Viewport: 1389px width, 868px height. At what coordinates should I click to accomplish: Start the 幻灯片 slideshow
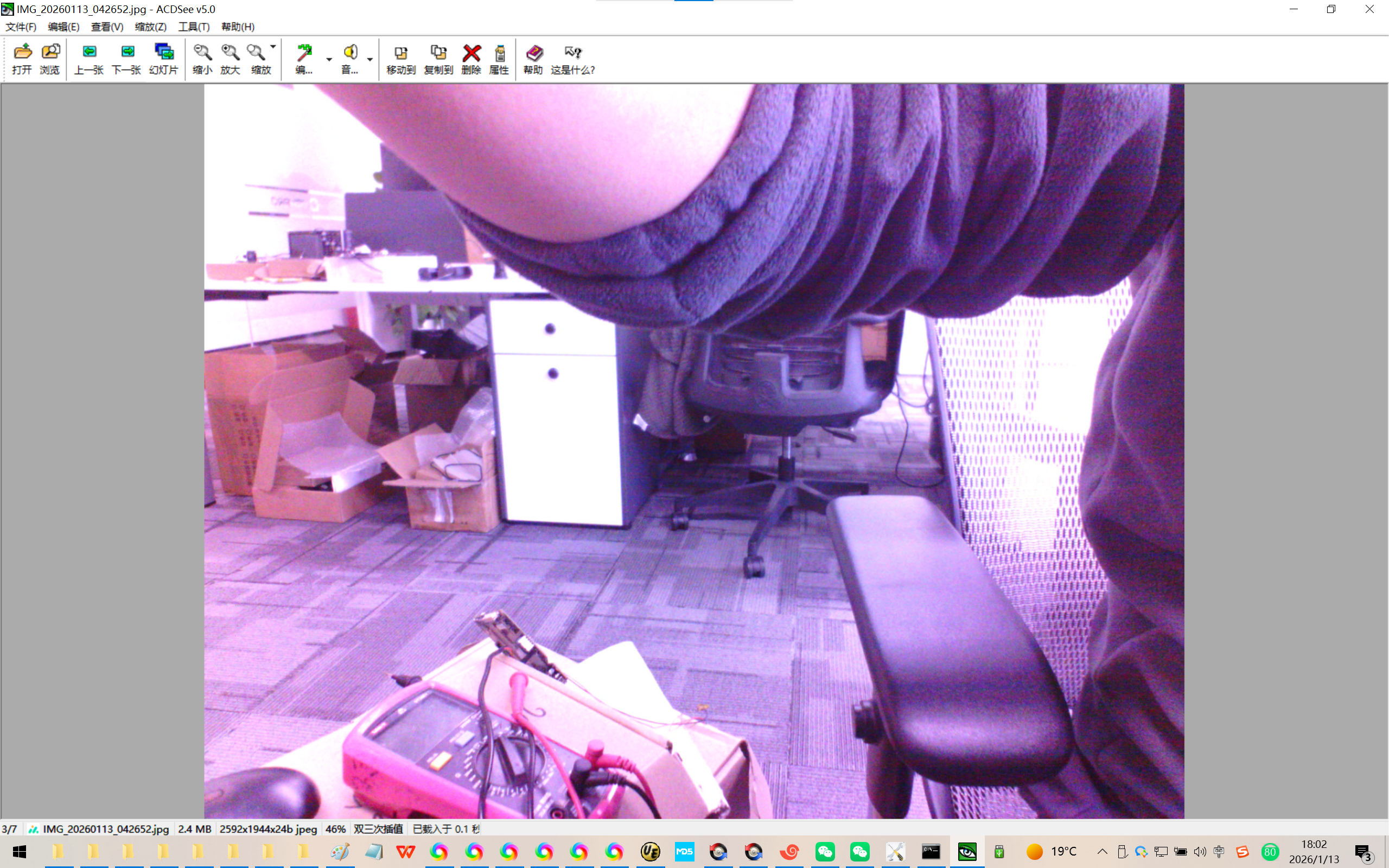click(163, 59)
